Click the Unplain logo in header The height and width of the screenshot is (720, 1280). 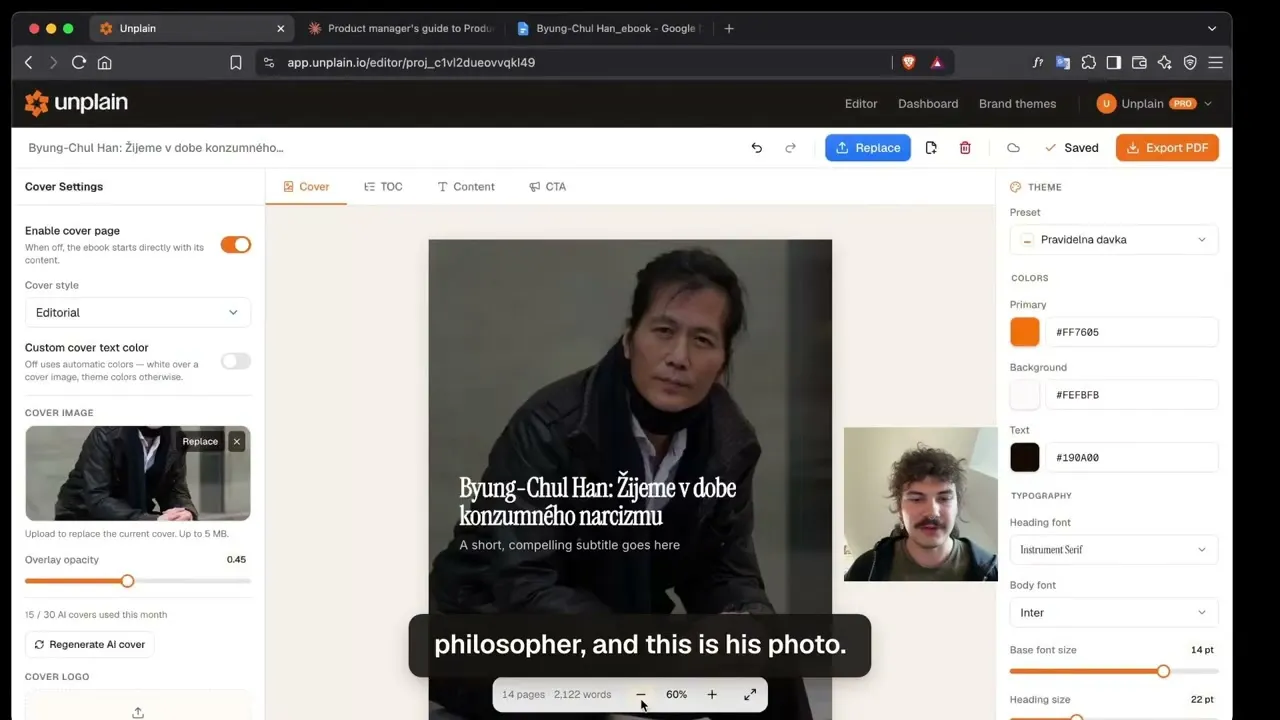(x=76, y=103)
